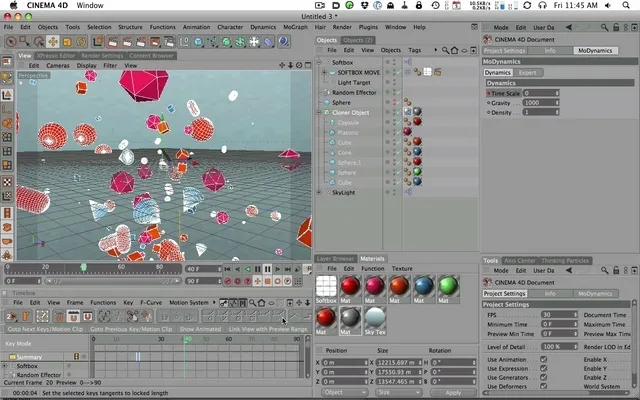The height and width of the screenshot is (400, 640).
Task: Click the Go to End playback icon
Action: coord(287,269)
